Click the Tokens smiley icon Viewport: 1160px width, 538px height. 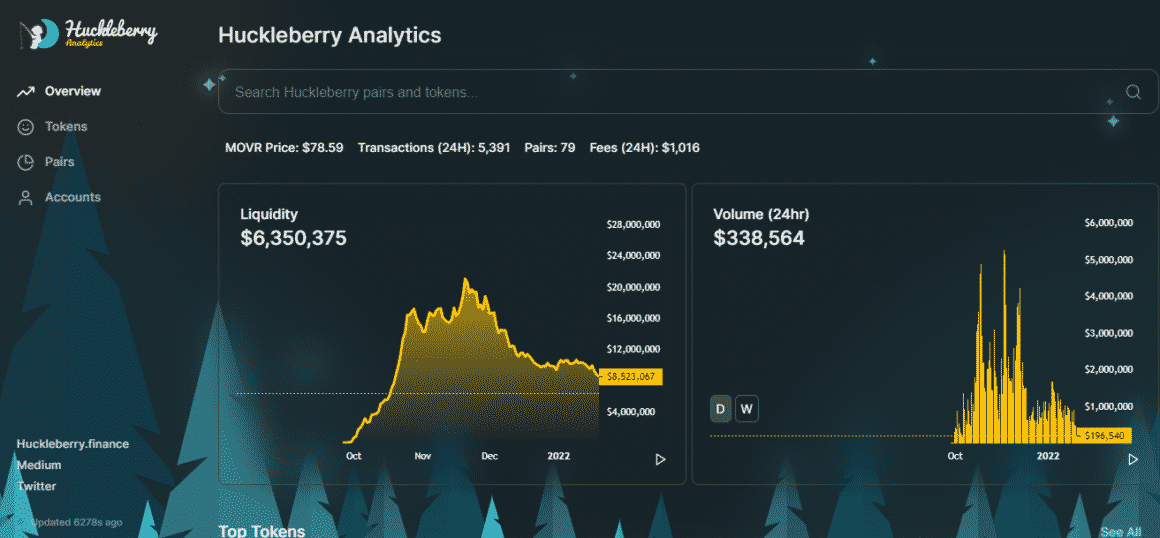(x=26, y=127)
